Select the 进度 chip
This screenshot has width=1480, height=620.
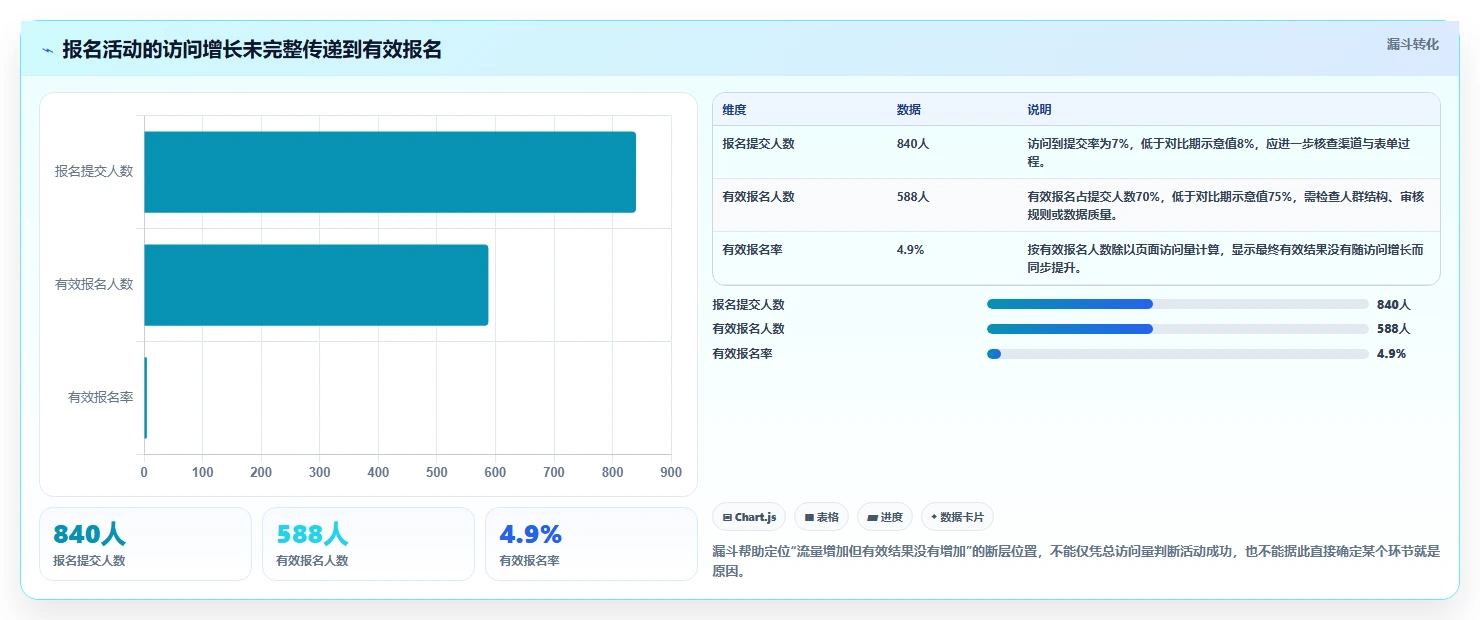885,517
